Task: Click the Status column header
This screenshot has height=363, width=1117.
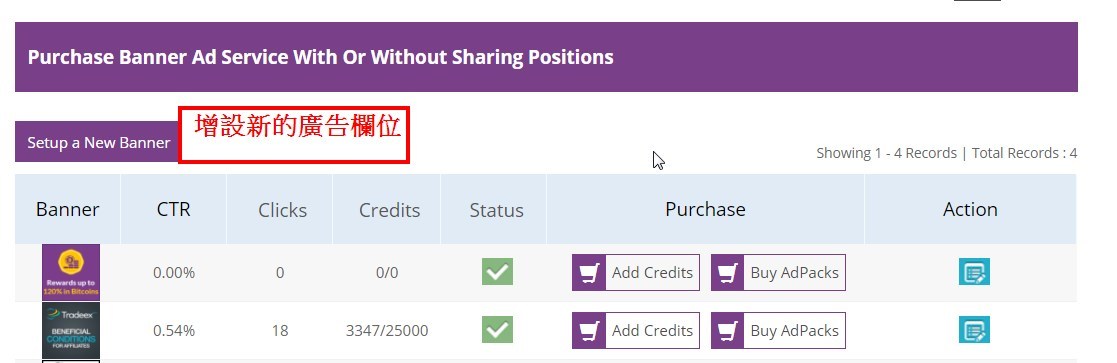Action: pyautogui.click(x=496, y=210)
